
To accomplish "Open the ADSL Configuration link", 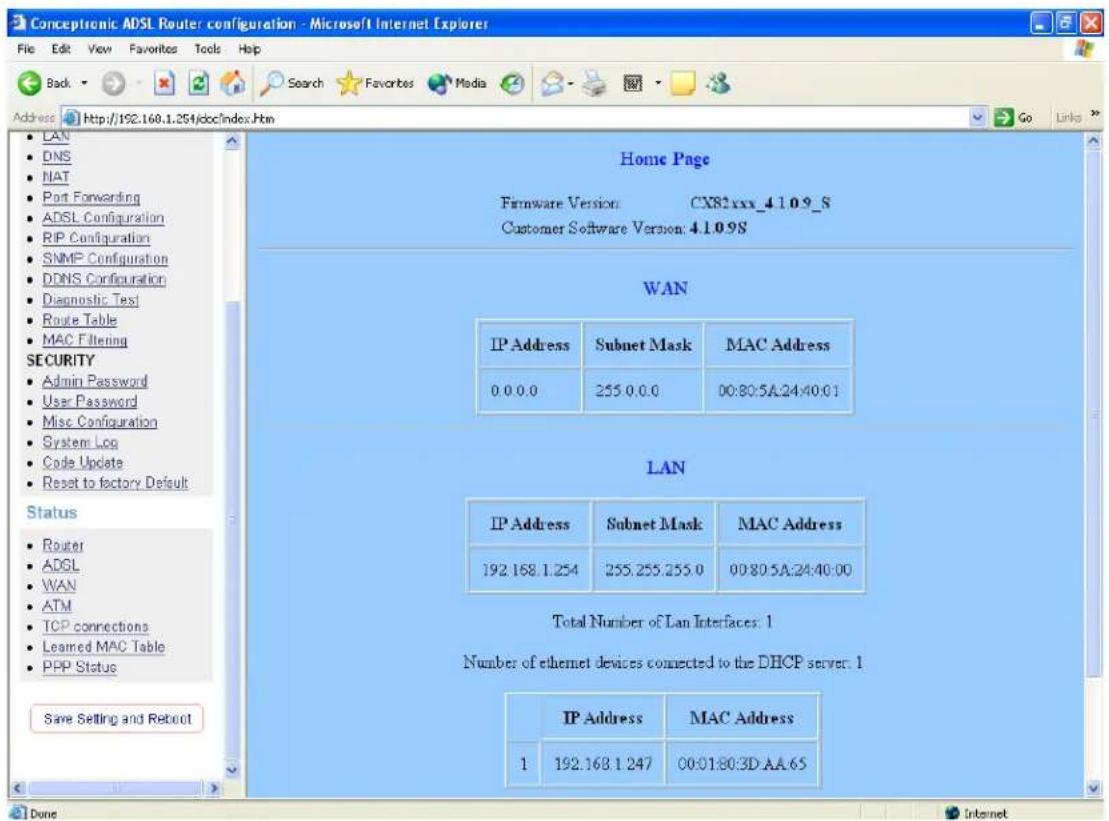I will pos(103,218).
